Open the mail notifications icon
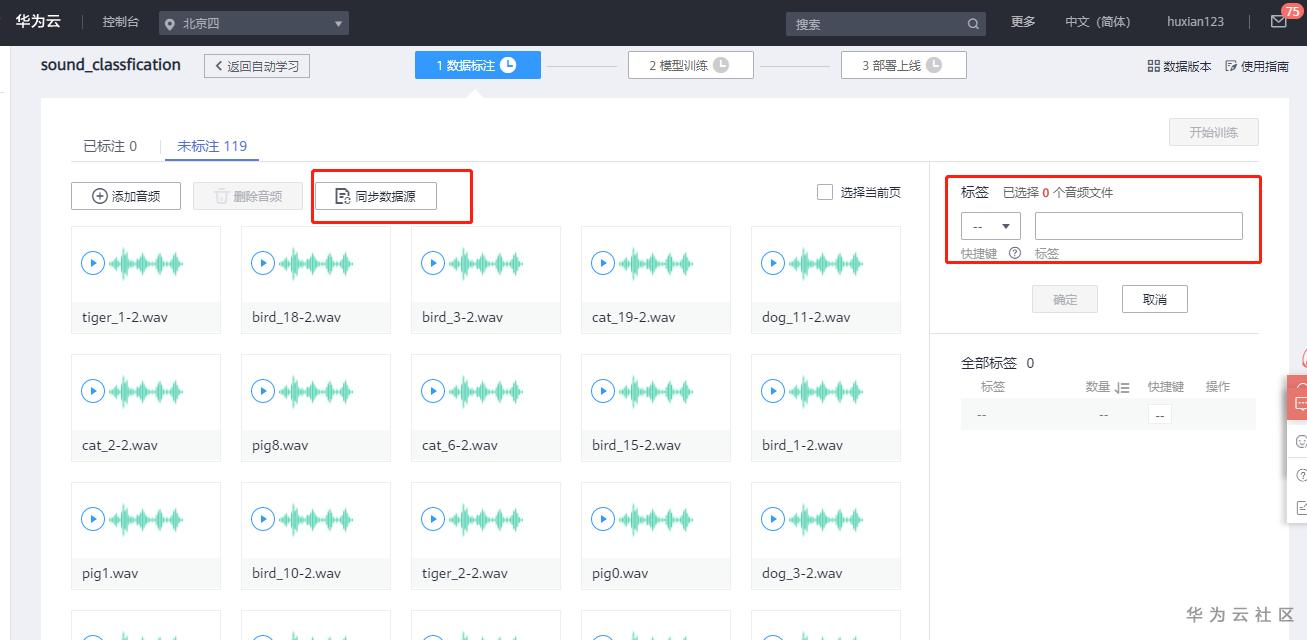The image size is (1307, 640). pyautogui.click(x=1278, y=22)
